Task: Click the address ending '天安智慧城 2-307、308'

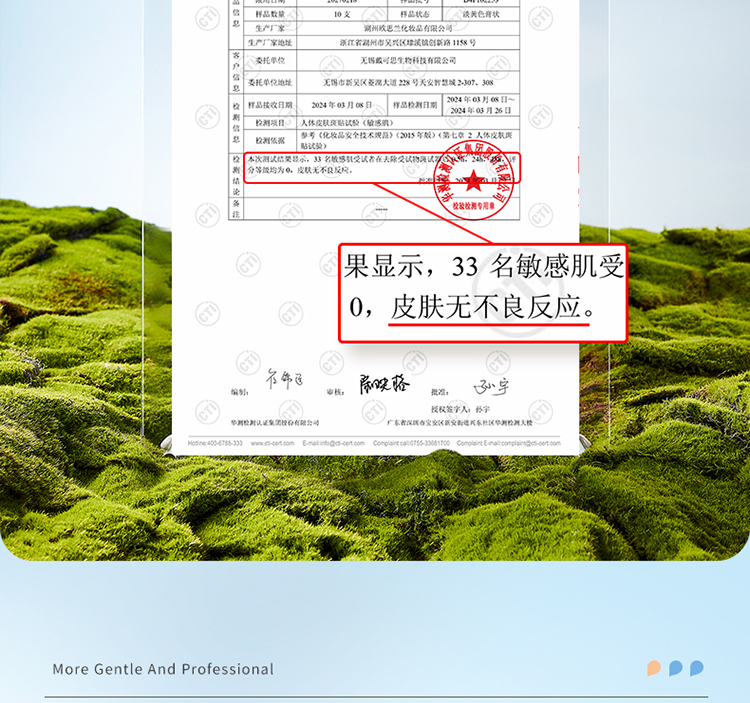Action: coord(408,83)
